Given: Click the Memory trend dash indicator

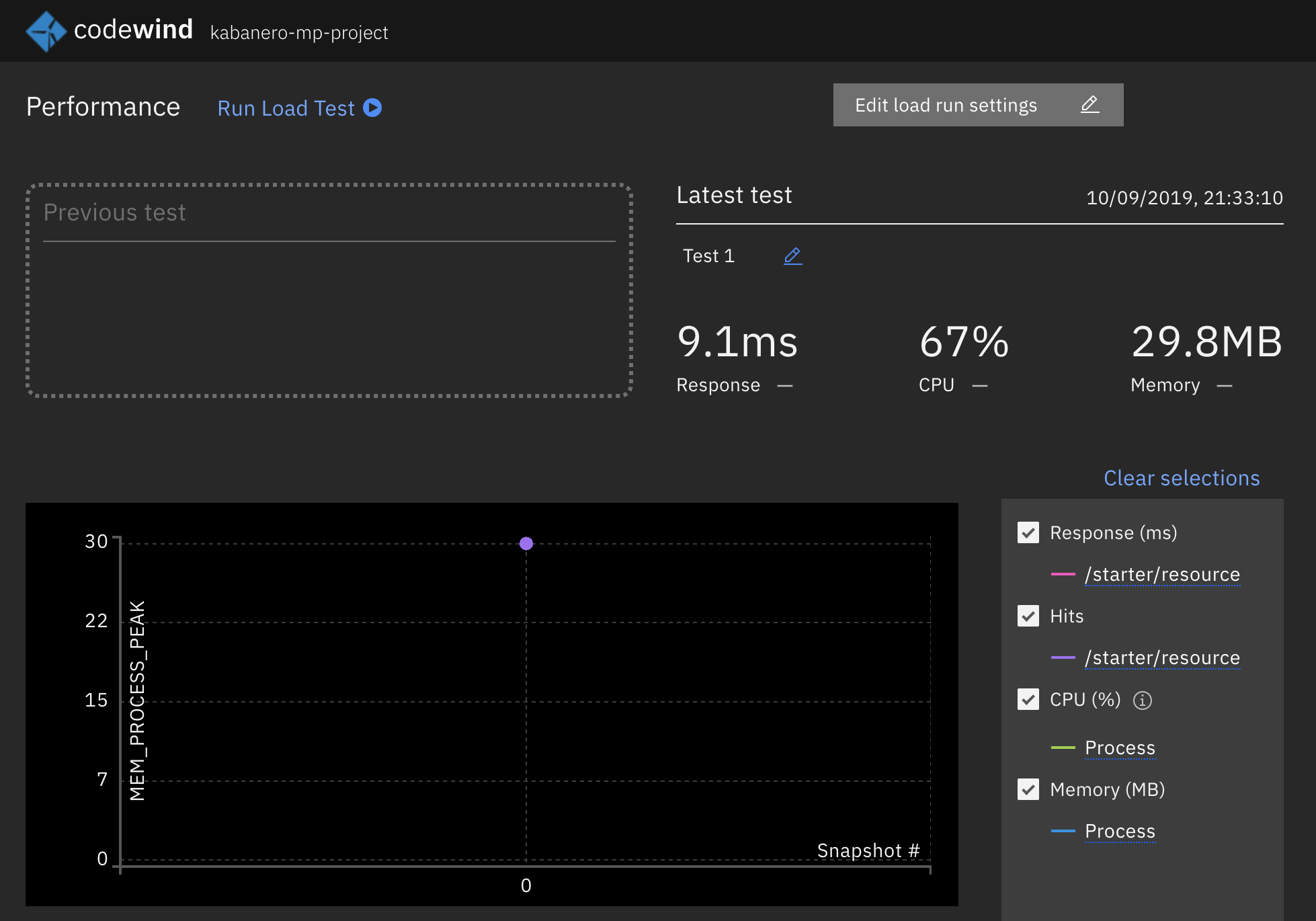Looking at the screenshot, I should [x=1225, y=386].
